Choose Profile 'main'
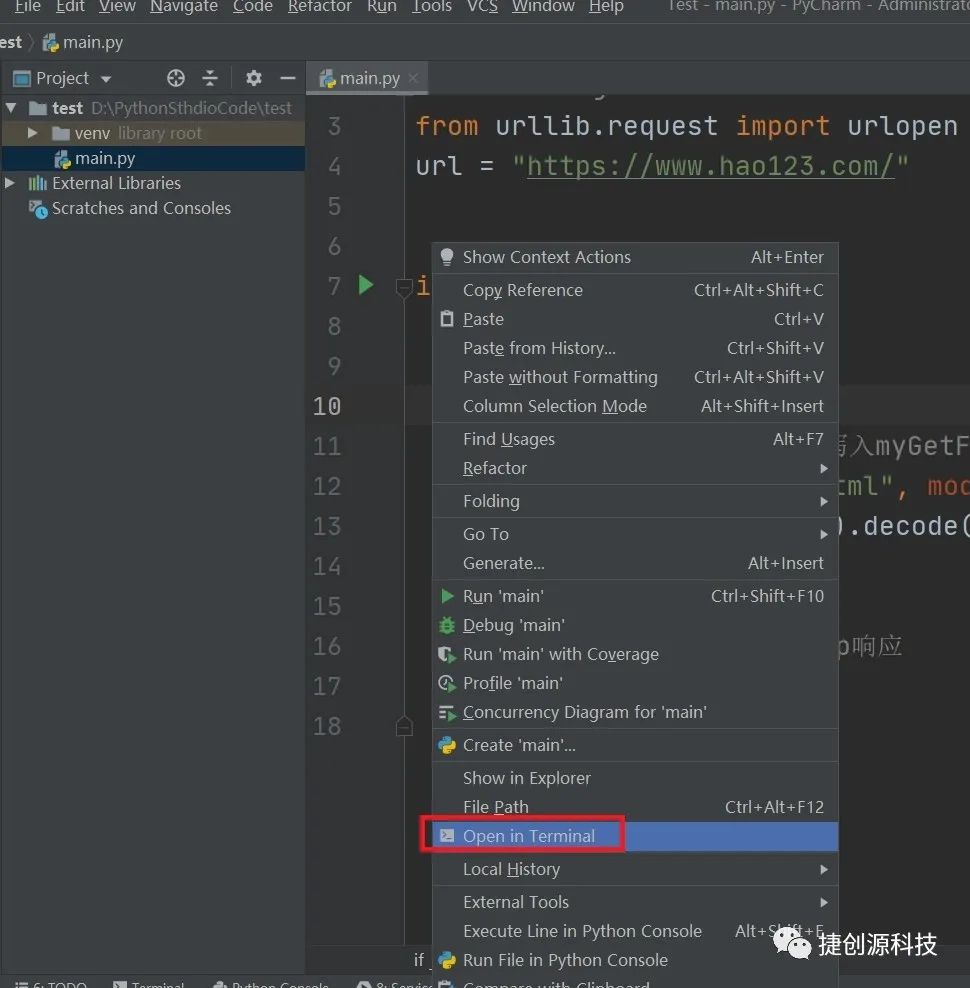Viewport: 970px width, 988px height. tap(635, 683)
